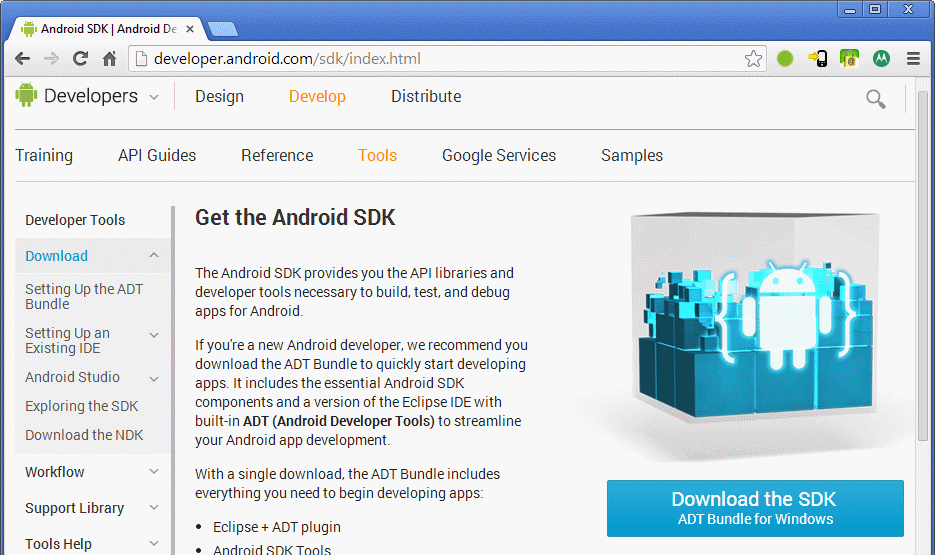Click the Android SDK Tools bullet

[x=272, y=550]
